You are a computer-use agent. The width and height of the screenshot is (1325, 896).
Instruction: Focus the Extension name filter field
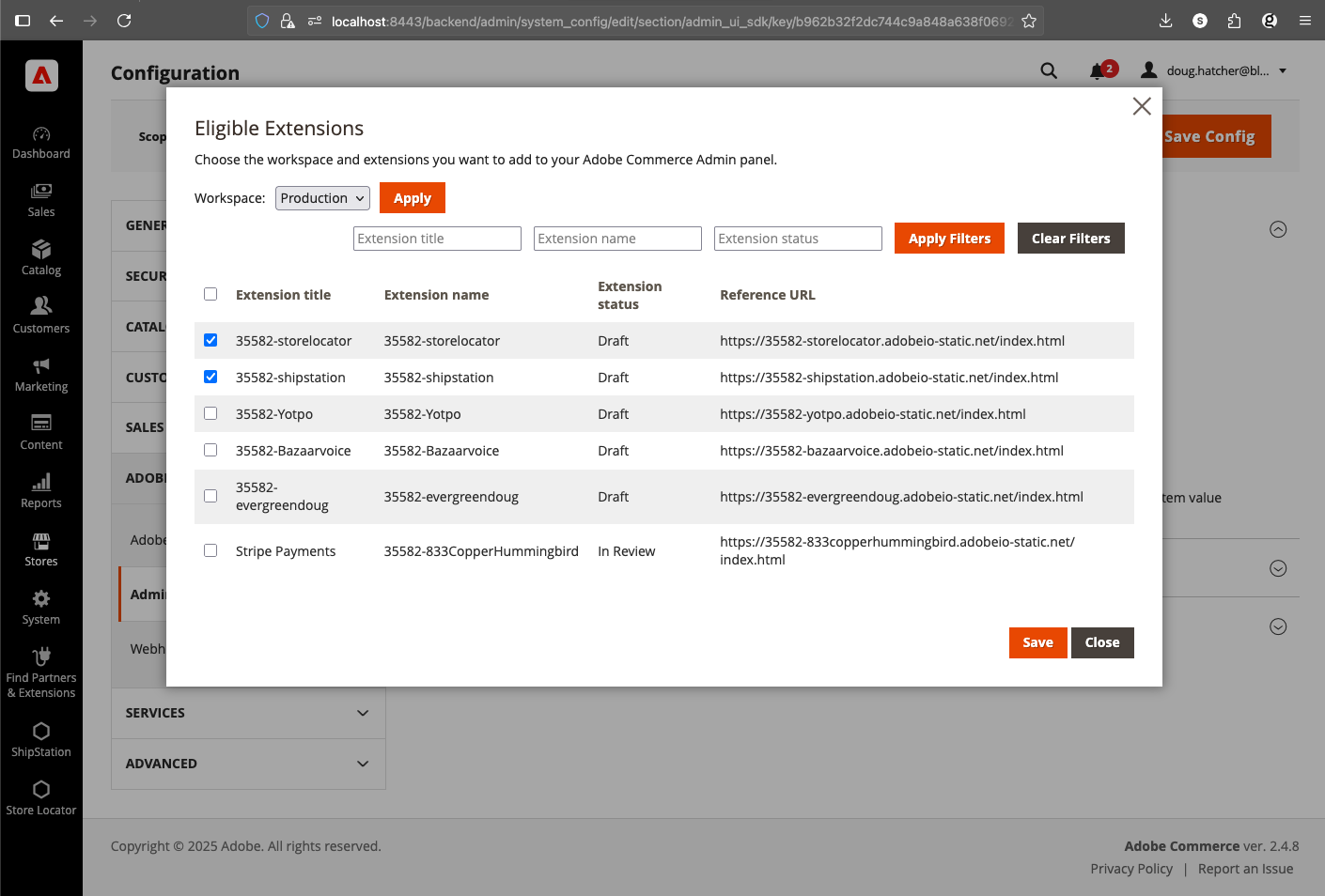coord(617,239)
